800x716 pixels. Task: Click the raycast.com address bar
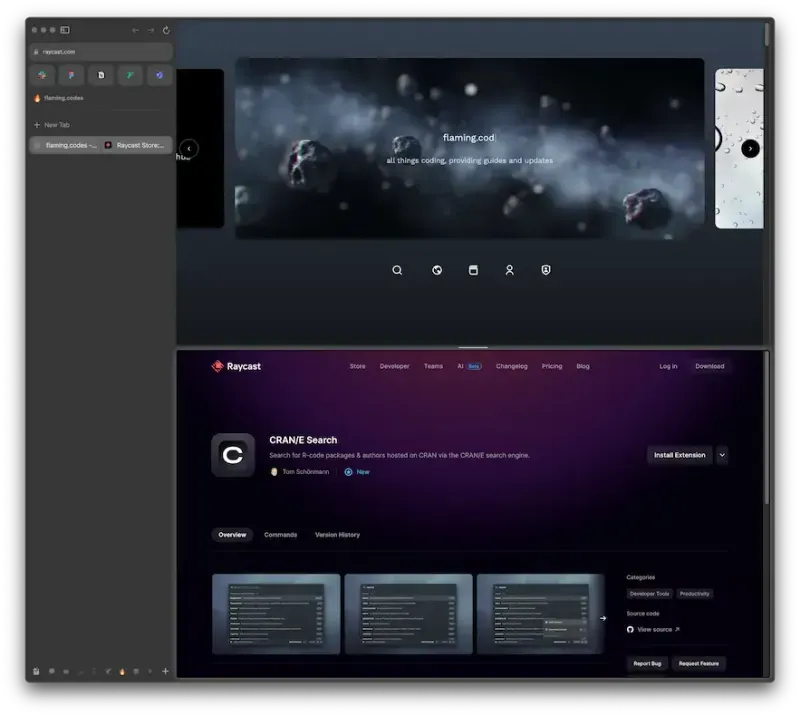pos(101,52)
